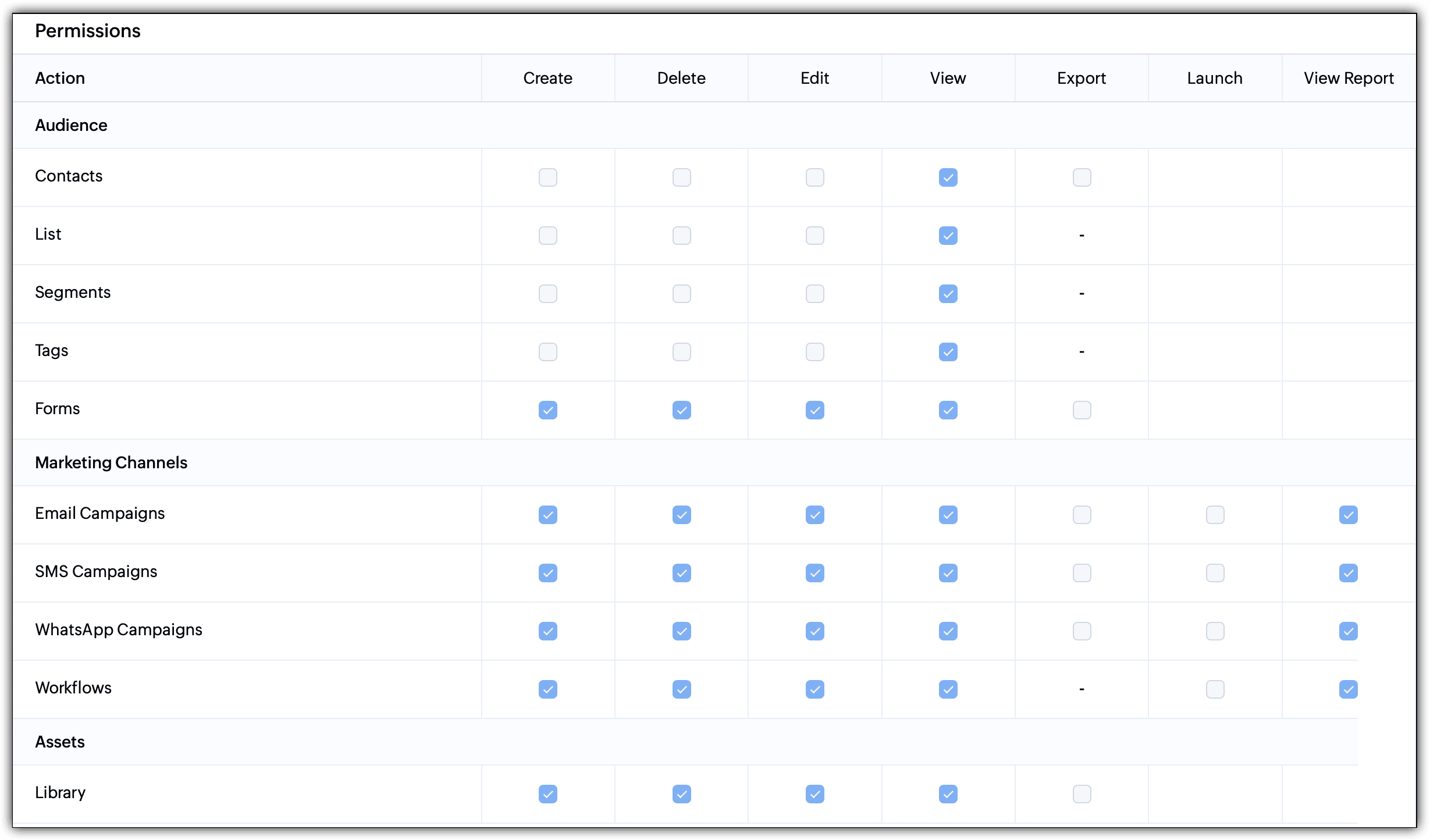Revoke Delete for WhatsApp Campaigns
Screen dimensions: 1430x840
(681, 631)
